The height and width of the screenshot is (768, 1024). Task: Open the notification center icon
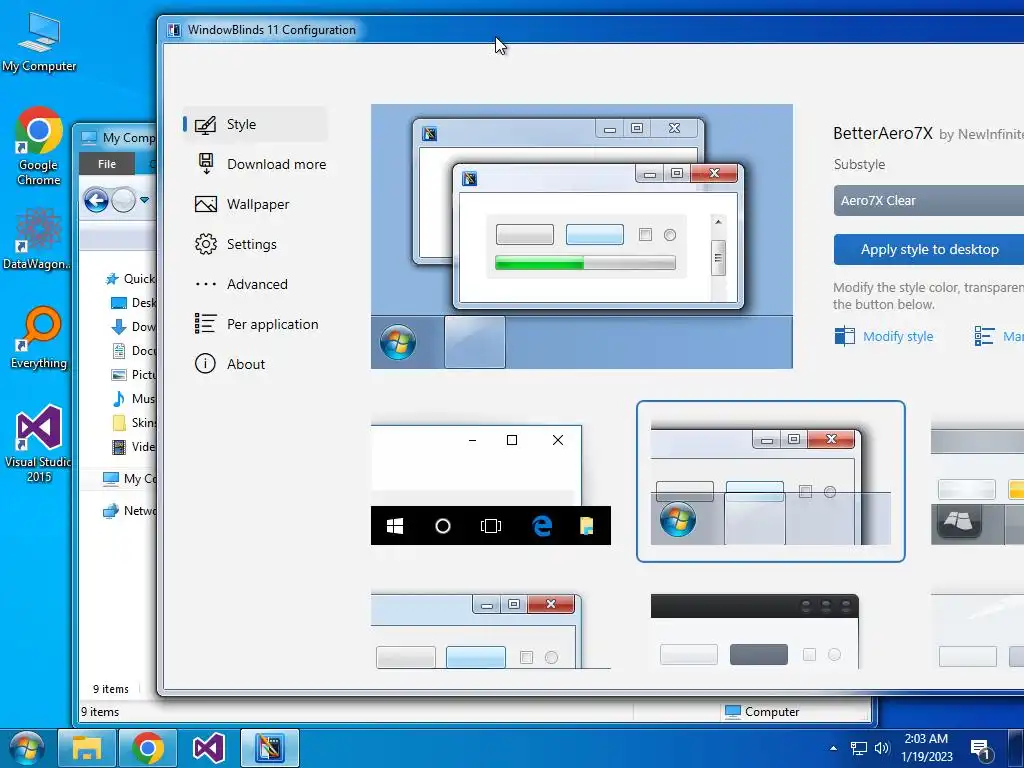[x=980, y=749]
